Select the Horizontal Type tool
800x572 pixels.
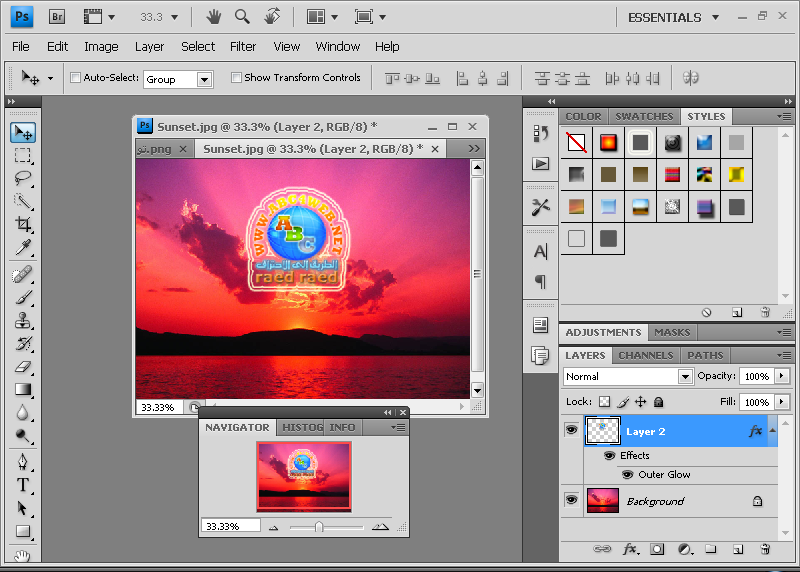22,485
